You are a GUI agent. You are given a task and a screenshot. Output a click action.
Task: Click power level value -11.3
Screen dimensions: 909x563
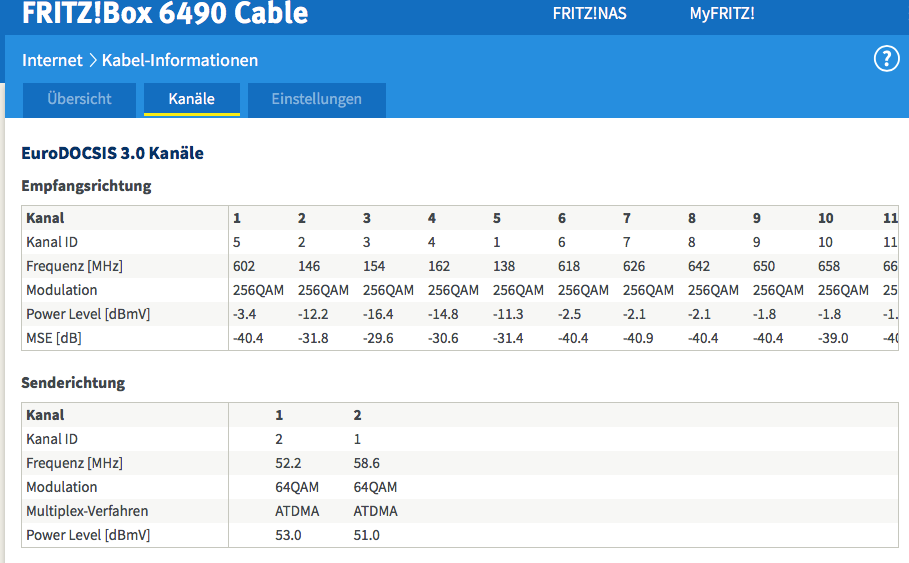click(508, 314)
